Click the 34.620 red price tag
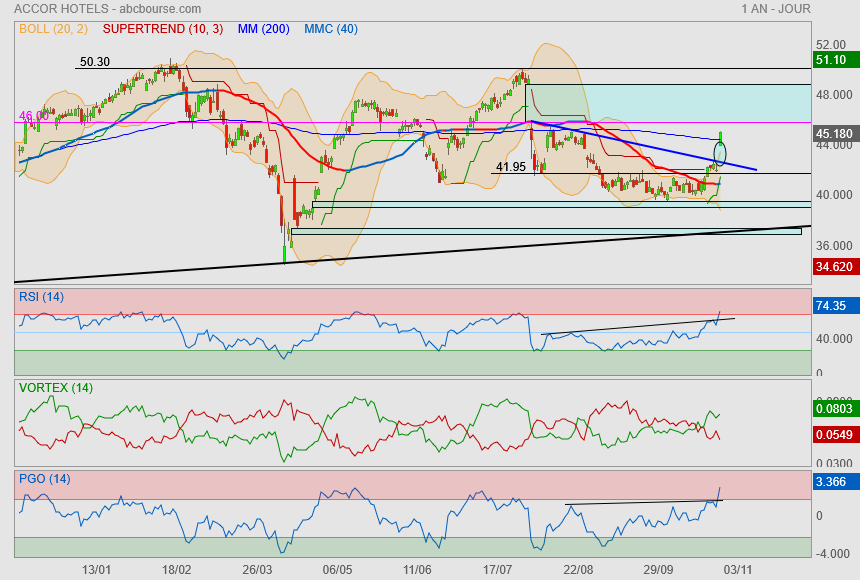 pos(834,267)
